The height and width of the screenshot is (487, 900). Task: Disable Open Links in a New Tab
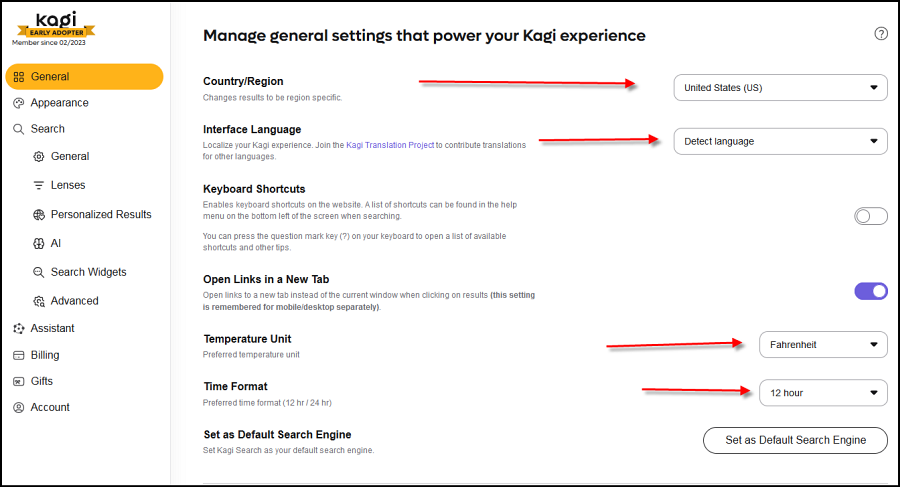(870, 291)
